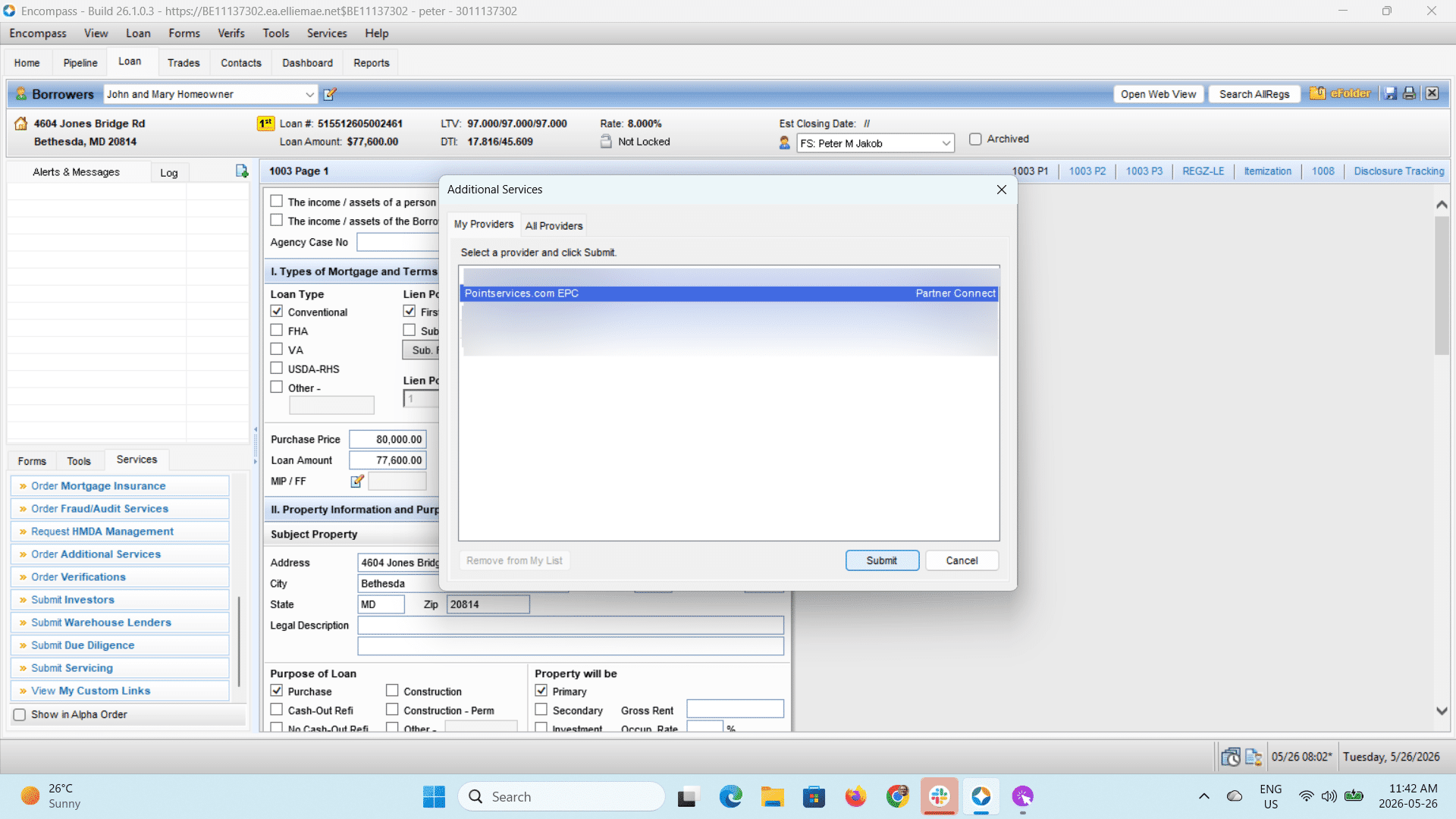Open Disclosure Tracking link
Image resolution: width=1456 pixels, height=819 pixels.
1399,171
